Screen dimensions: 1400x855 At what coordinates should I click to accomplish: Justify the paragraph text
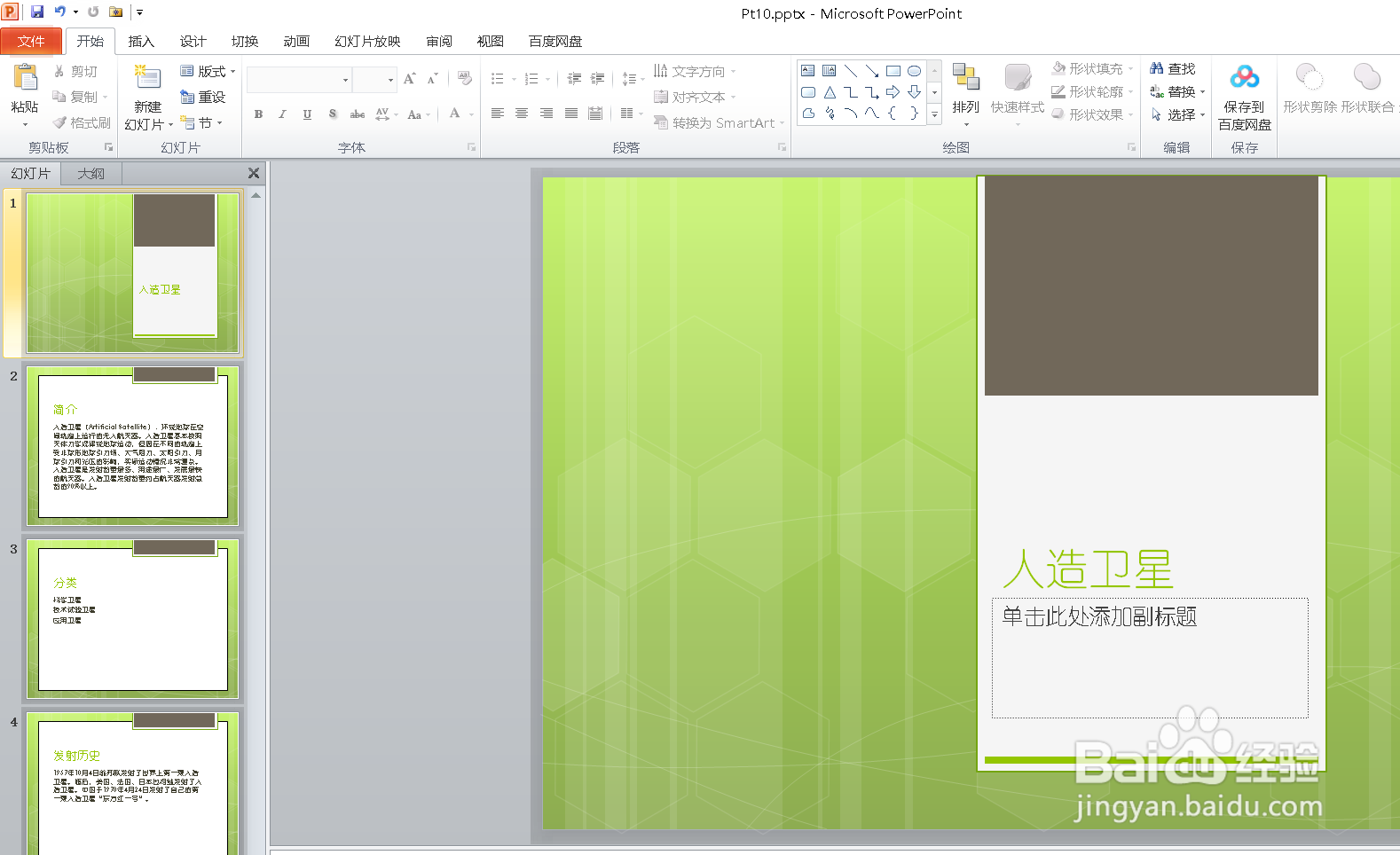pos(571,114)
